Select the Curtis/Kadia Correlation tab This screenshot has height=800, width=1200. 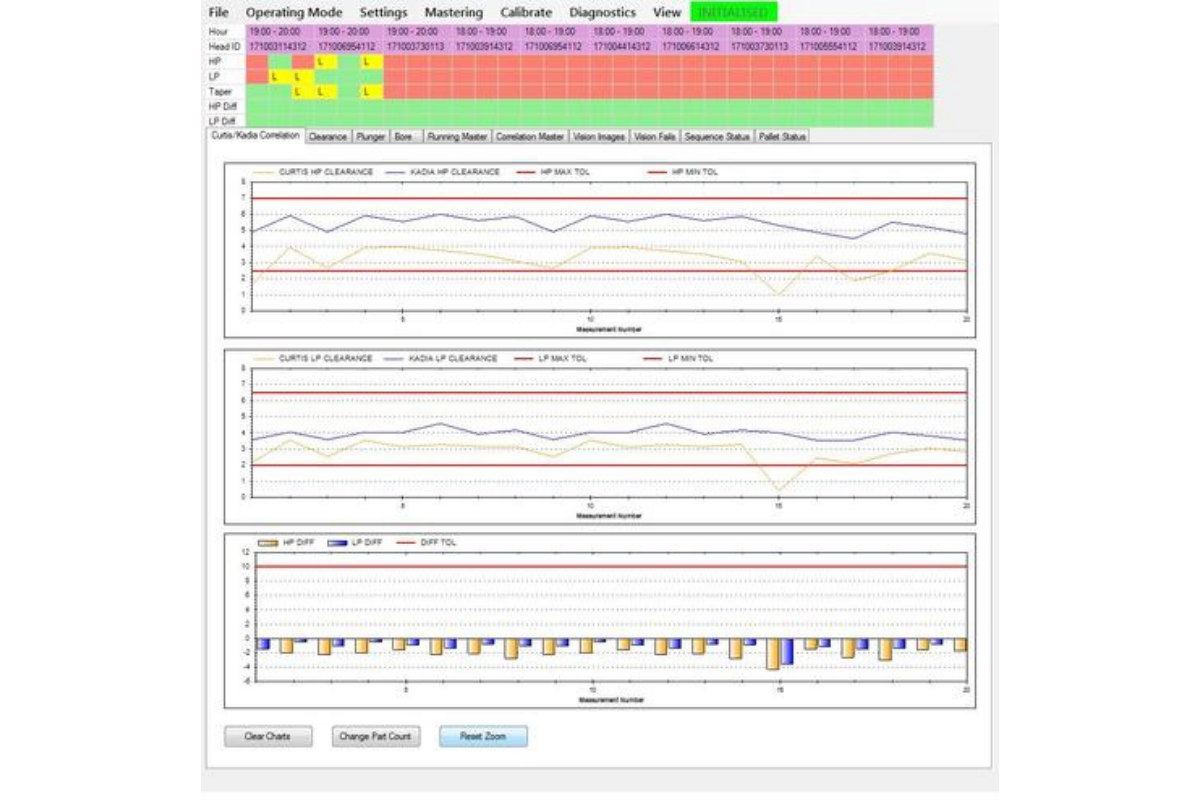(256, 135)
